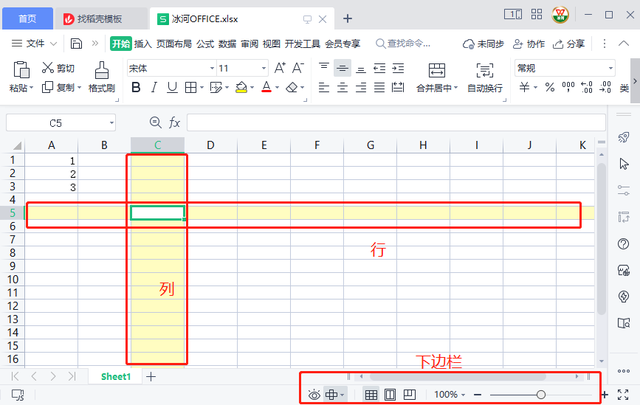This screenshot has width=640, height=405.
Task: Increase decimal places
Action: [x=587, y=87]
